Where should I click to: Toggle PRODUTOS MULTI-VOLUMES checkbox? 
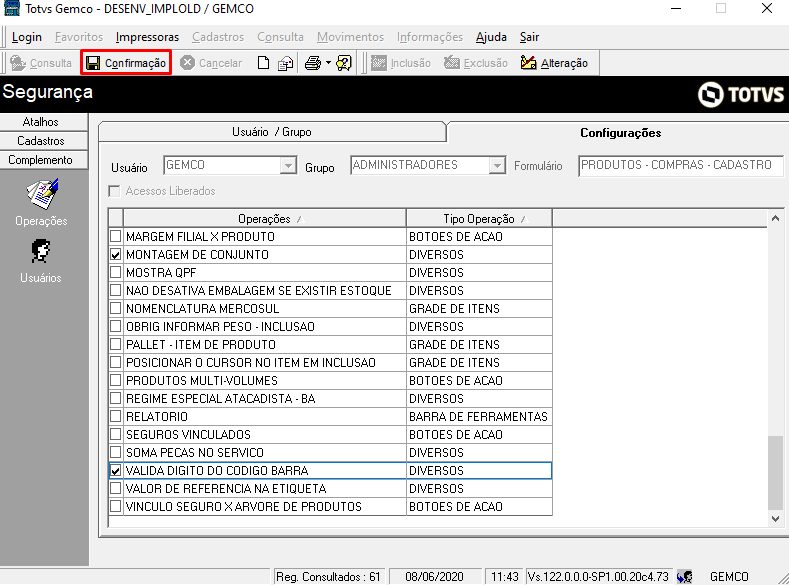point(116,380)
